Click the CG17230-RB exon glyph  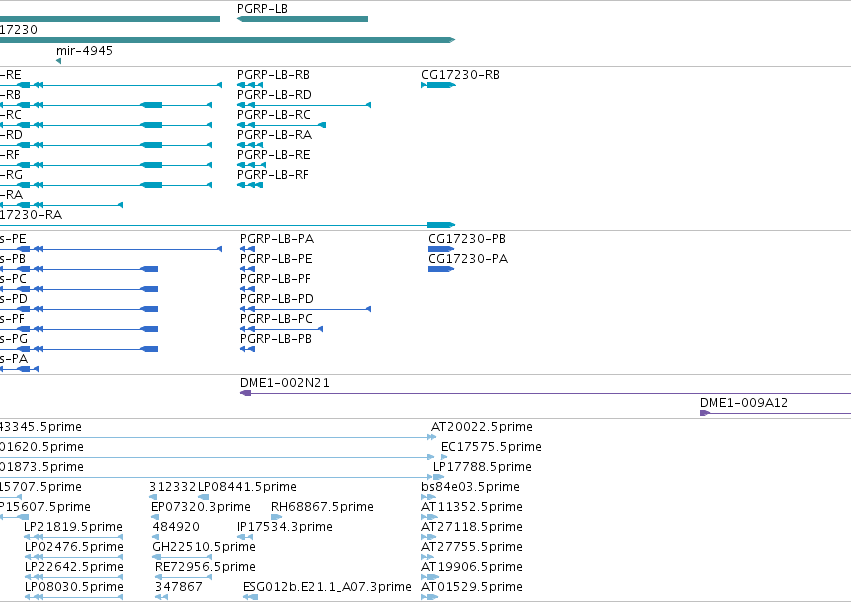click(439, 85)
